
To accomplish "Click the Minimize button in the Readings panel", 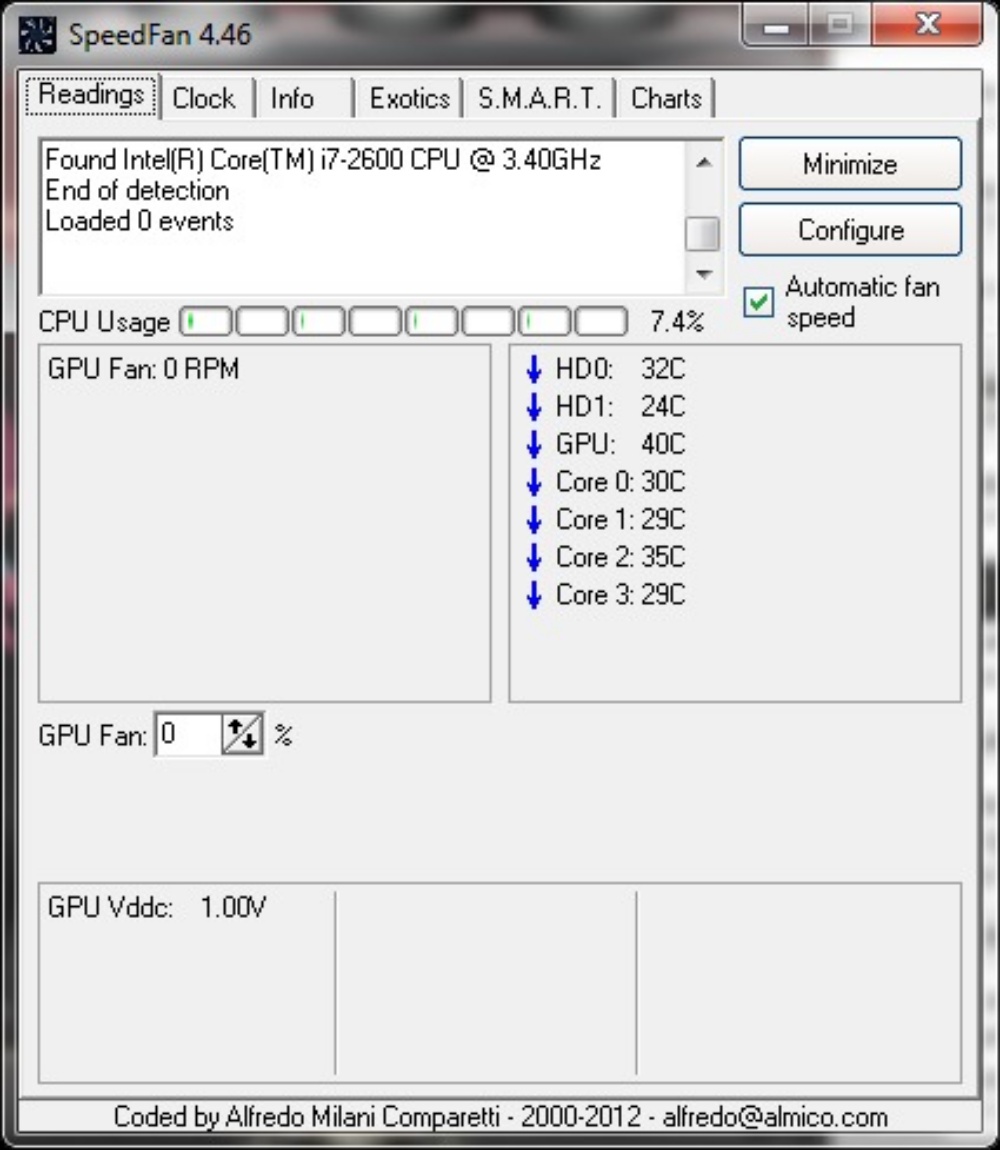I will (x=850, y=164).
